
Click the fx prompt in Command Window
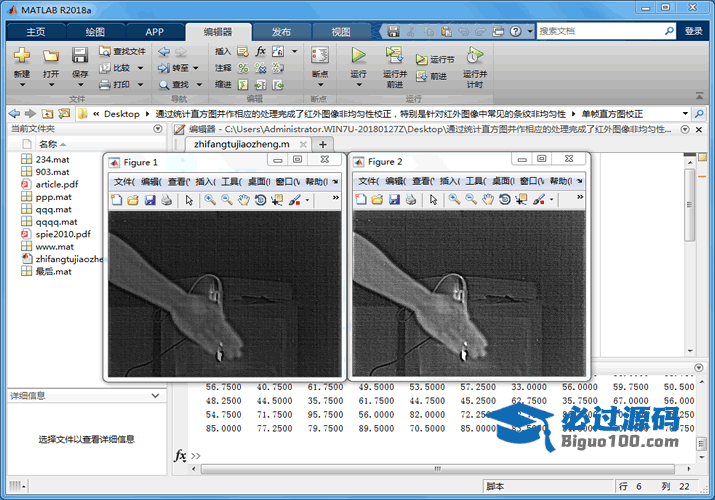pyautogui.click(x=180, y=455)
